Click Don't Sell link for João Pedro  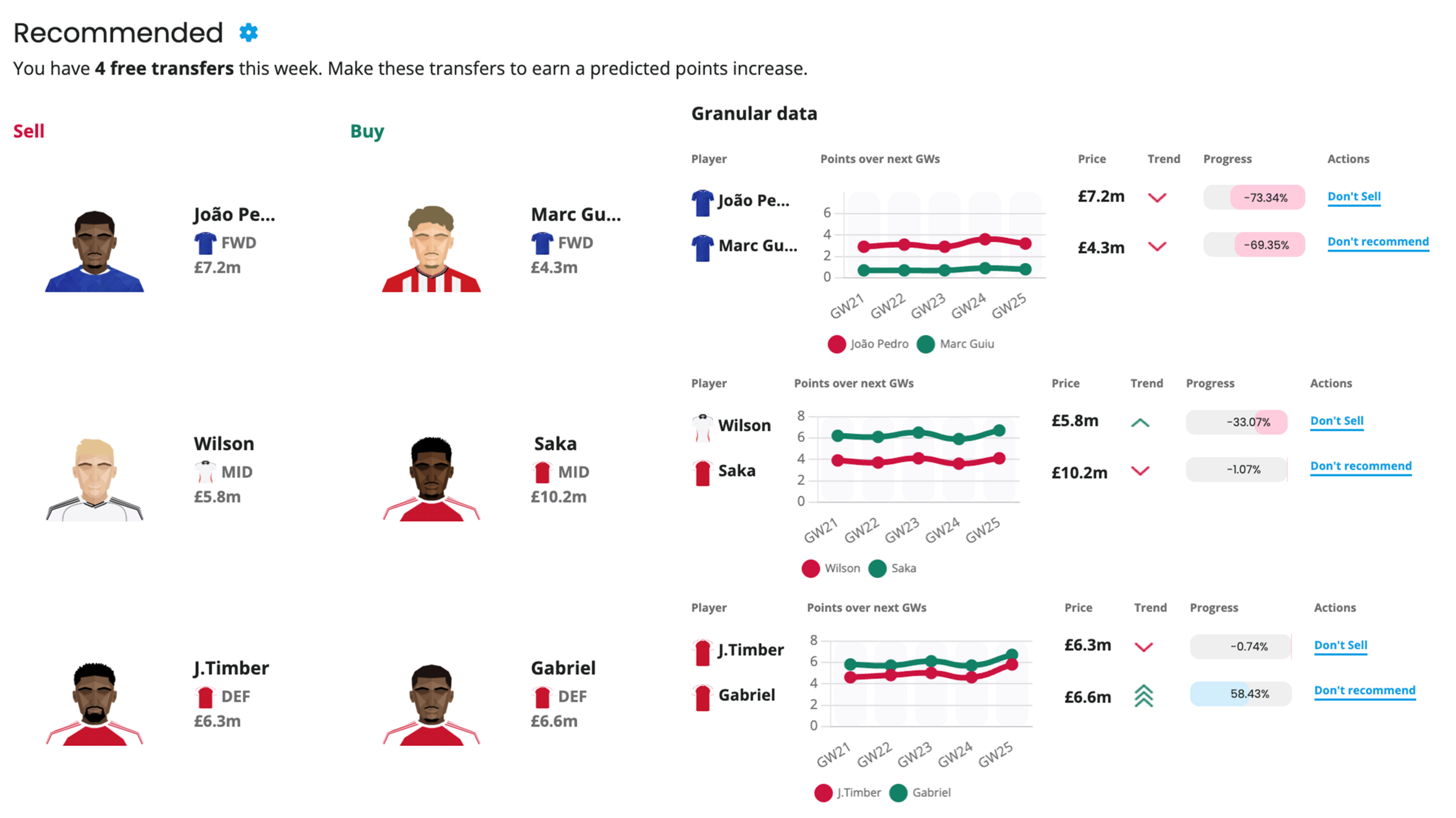[1353, 197]
